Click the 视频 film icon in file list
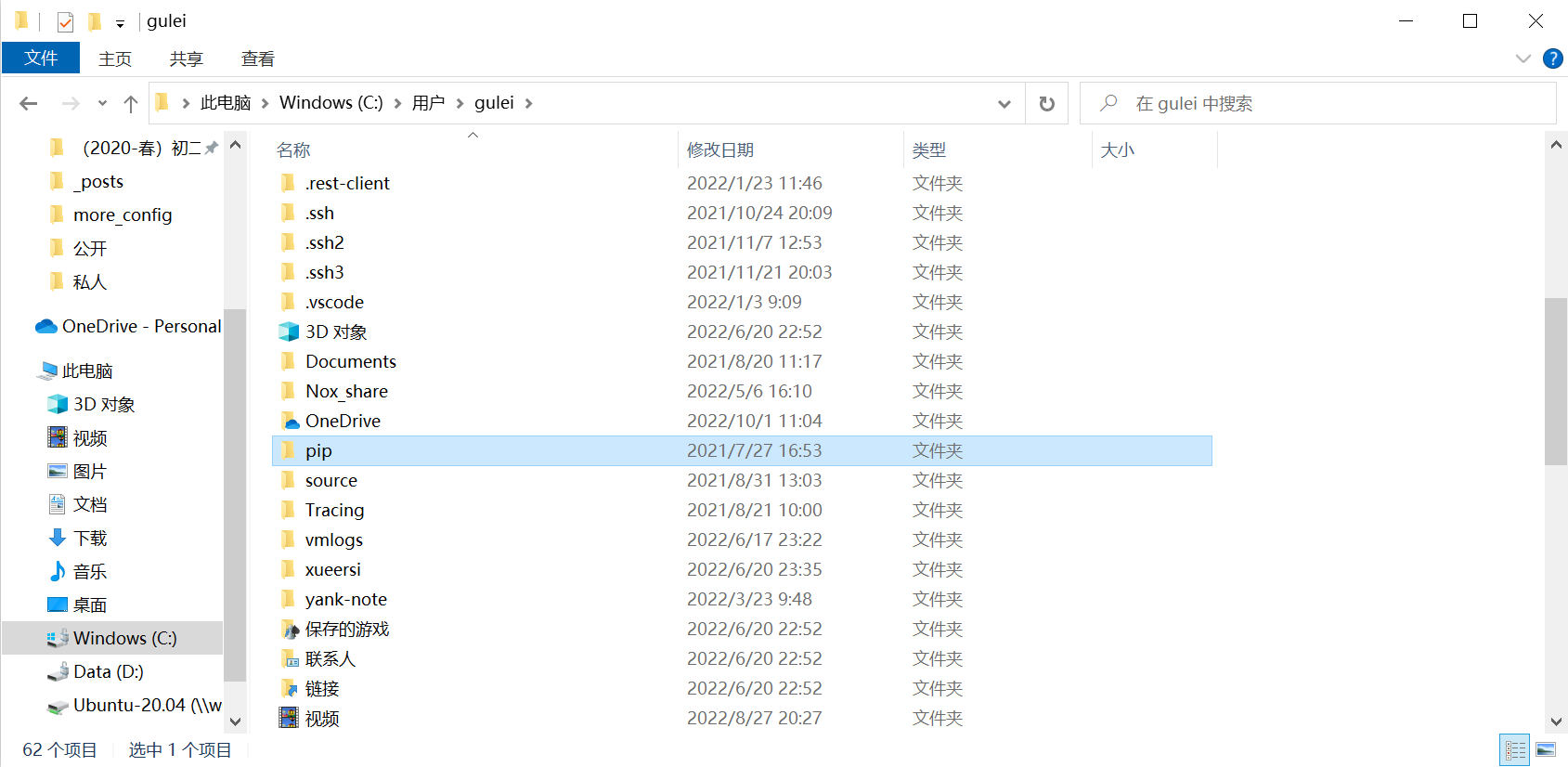 [289, 718]
